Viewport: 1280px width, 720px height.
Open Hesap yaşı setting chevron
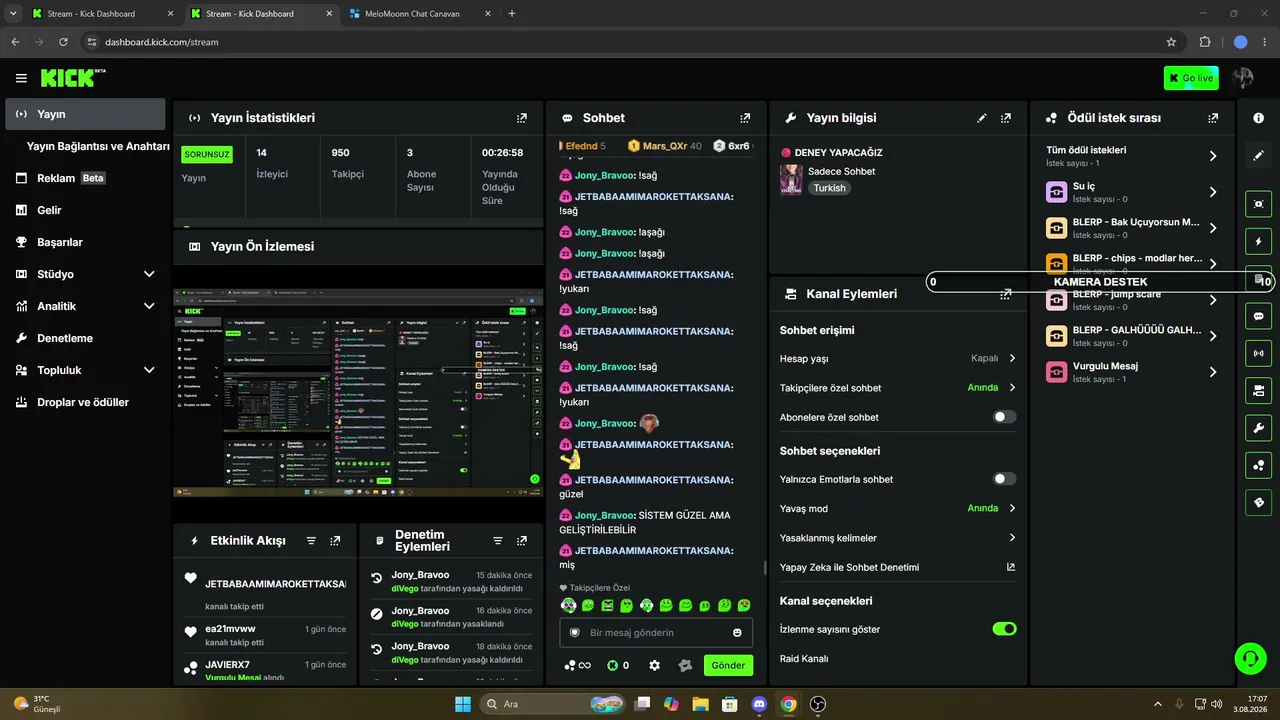click(1012, 358)
